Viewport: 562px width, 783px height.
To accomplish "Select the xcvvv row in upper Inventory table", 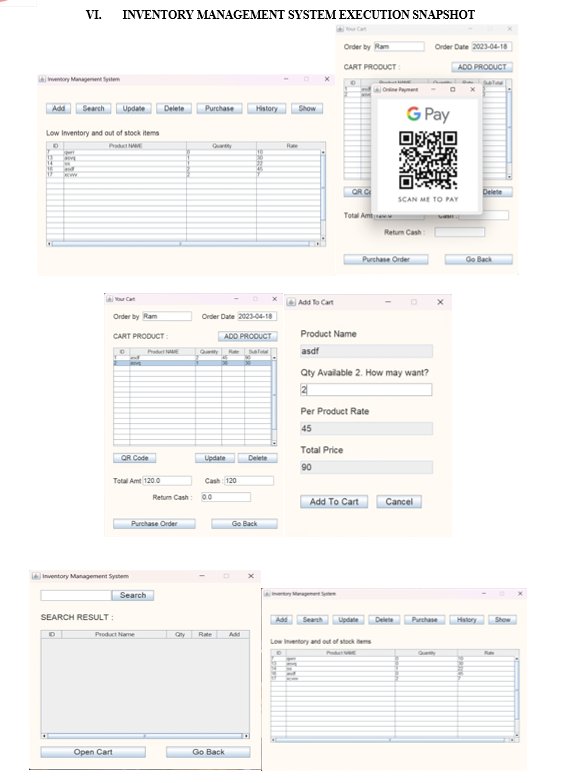I will tap(183, 175).
